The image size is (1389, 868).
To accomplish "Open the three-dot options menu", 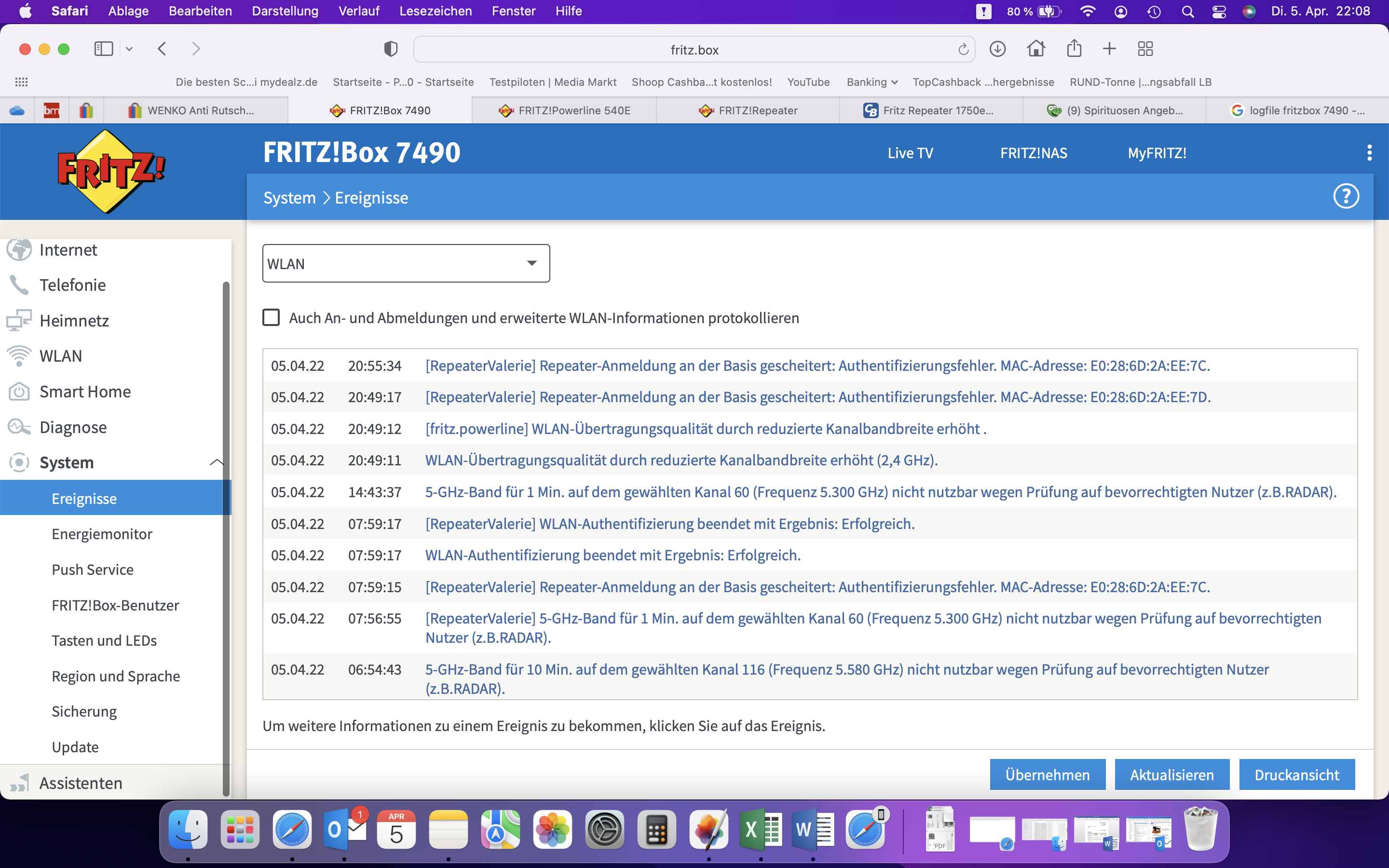I will pos(1370,153).
